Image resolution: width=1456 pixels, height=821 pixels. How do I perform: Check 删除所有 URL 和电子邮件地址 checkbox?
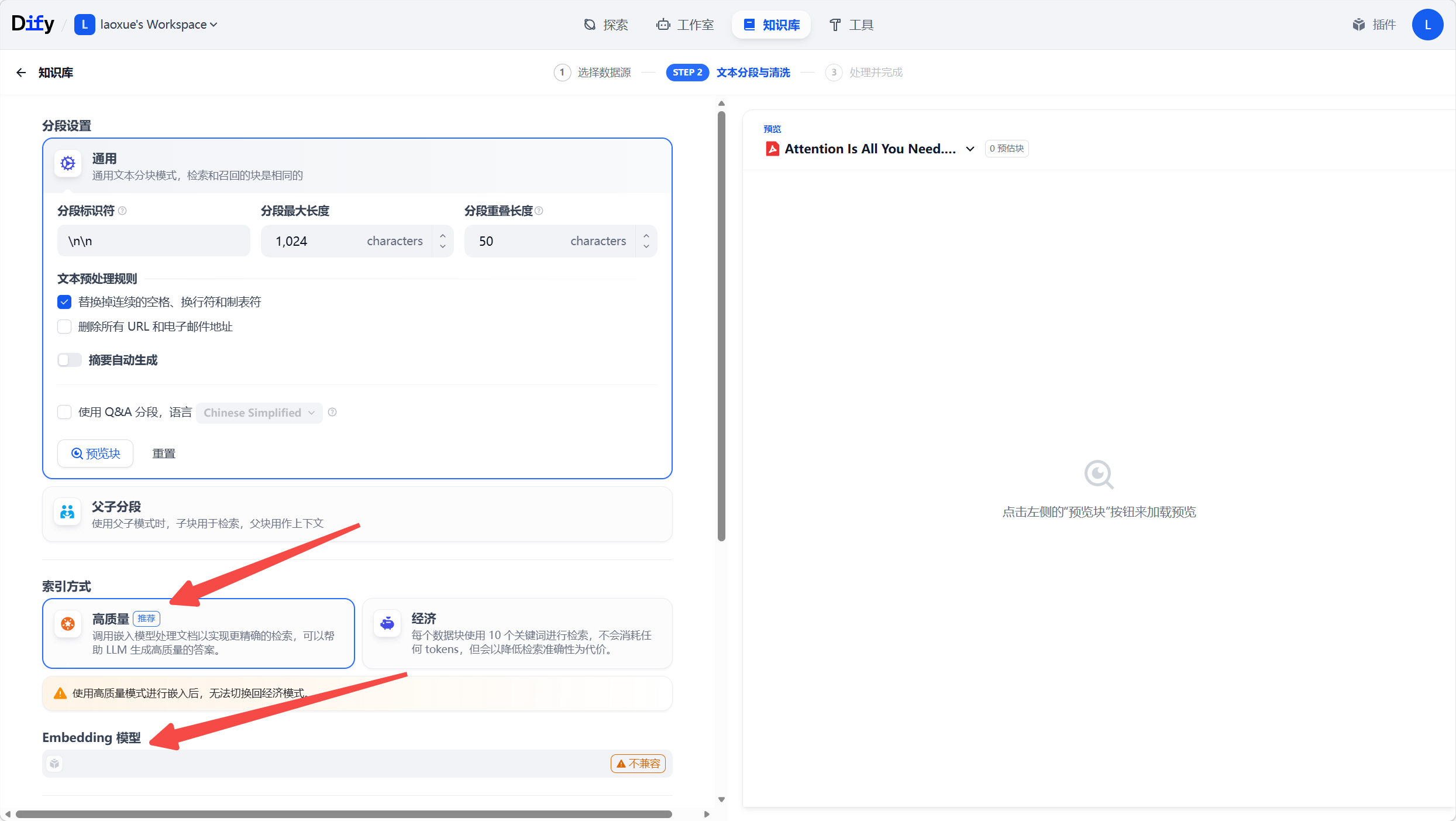pyautogui.click(x=64, y=327)
